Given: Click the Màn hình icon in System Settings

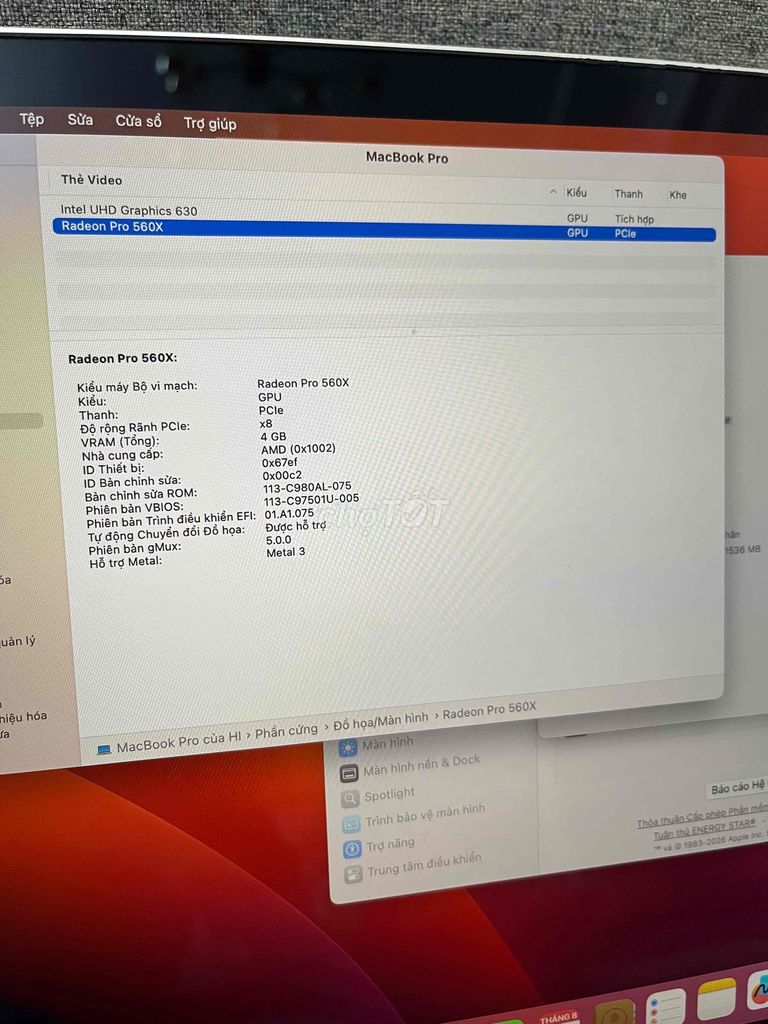Looking at the screenshot, I should (x=348, y=747).
